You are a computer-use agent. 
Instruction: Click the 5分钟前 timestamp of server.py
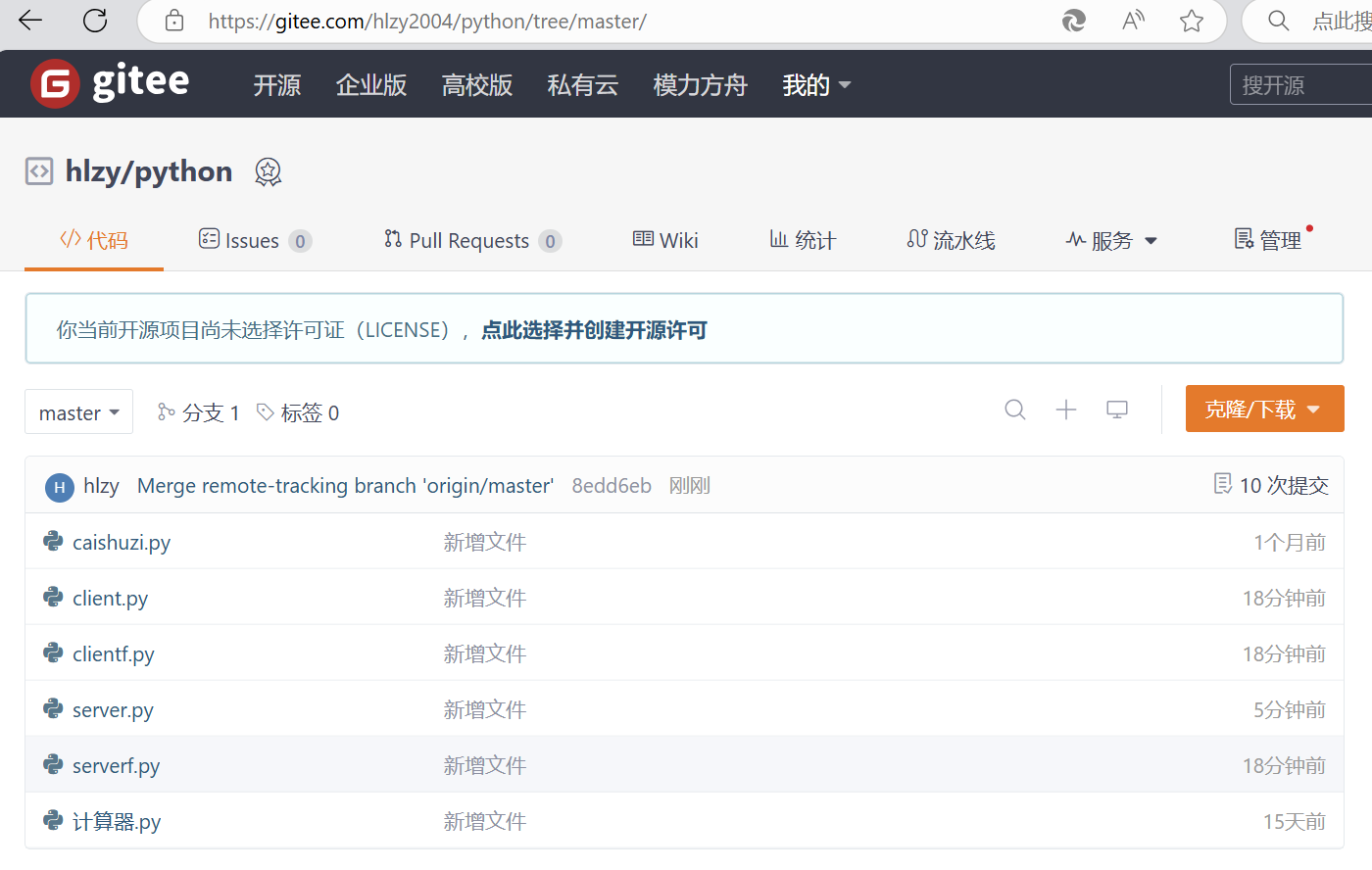[x=1290, y=709]
